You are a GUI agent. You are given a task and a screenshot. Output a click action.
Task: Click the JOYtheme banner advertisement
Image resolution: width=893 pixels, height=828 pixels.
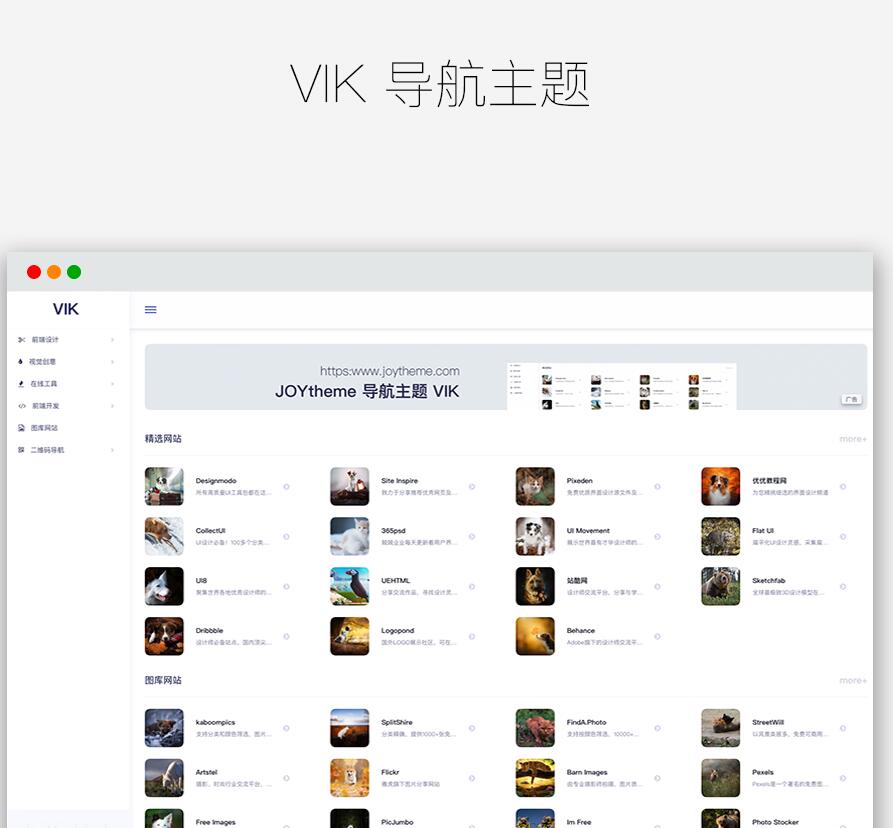505,377
